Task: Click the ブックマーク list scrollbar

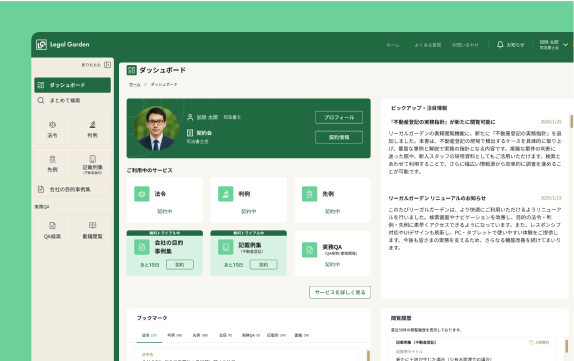Action: [x=368, y=356]
